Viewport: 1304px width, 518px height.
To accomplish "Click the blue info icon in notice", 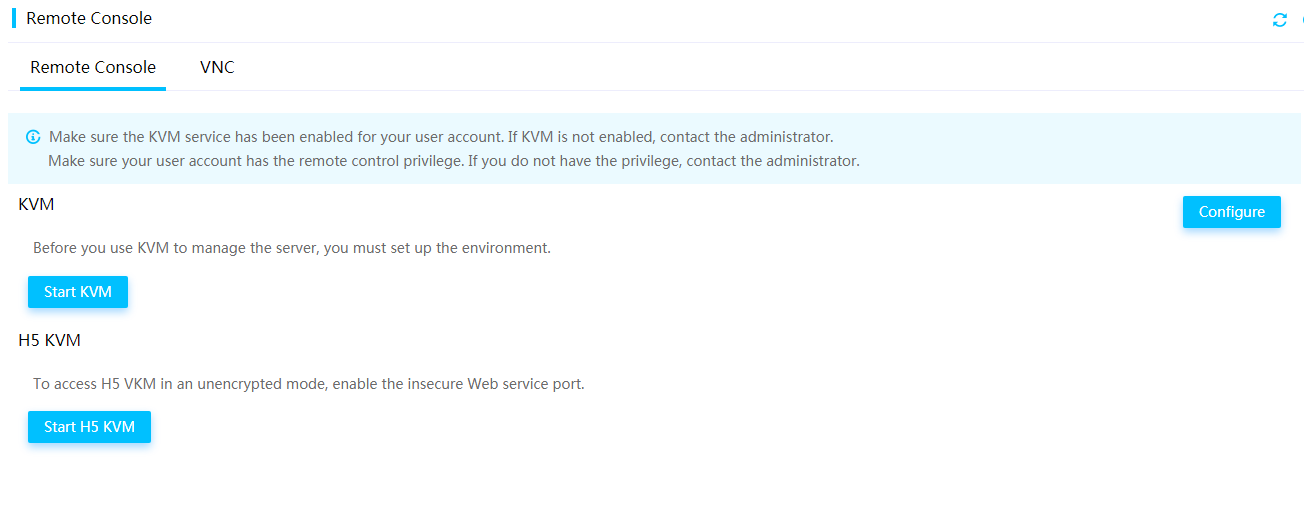I will click(x=33, y=137).
